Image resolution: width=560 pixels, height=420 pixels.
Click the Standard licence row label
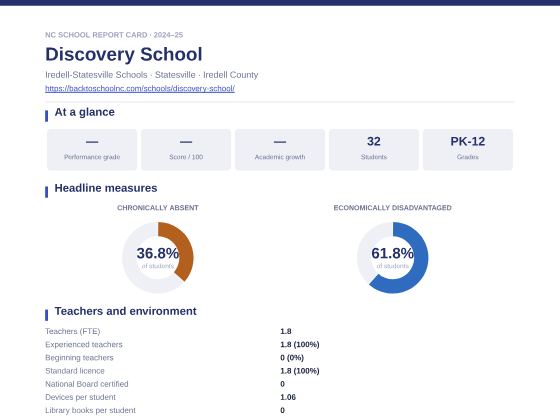click(75, 371)
